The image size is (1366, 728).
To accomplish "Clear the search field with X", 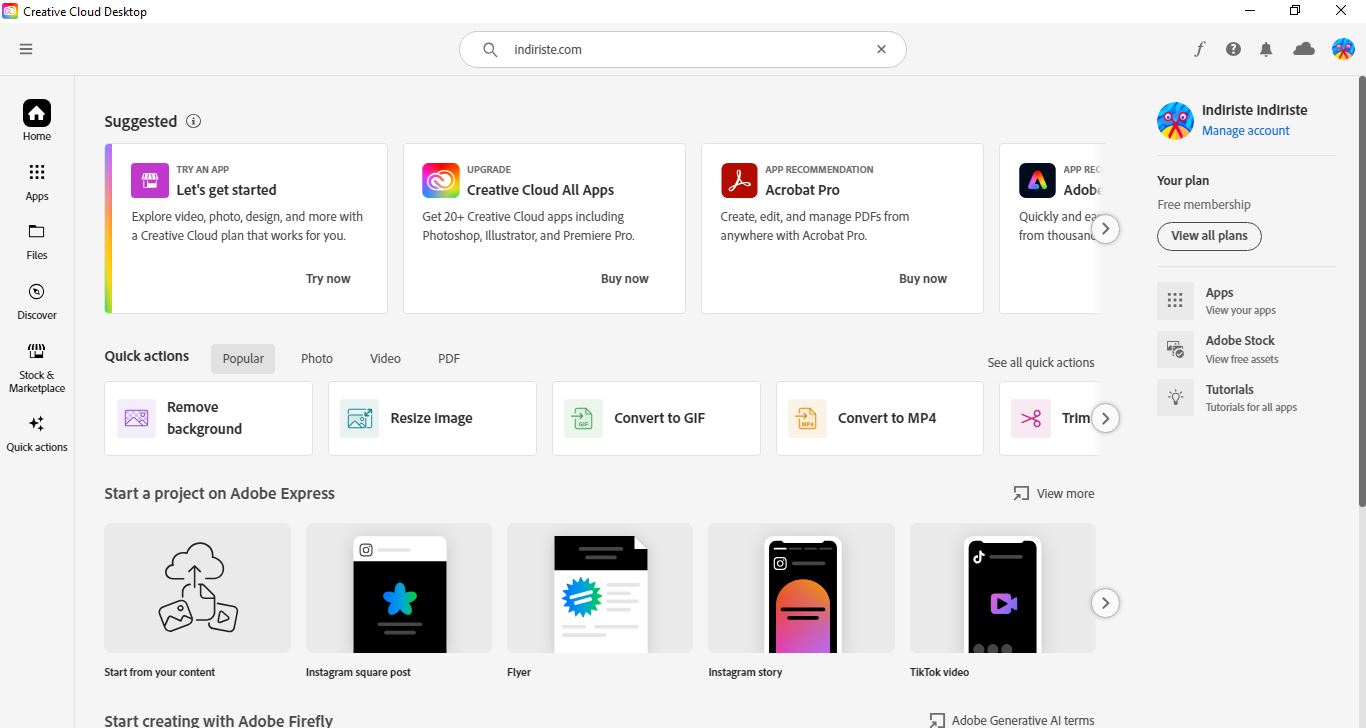I will coord(881,49).
